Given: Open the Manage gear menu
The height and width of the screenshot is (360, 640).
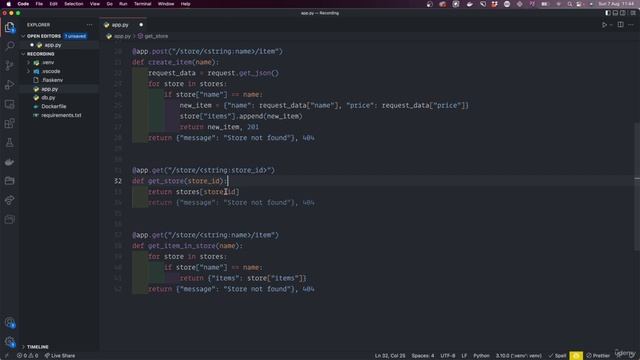Looking at the screenshot, I should point(9,342).
